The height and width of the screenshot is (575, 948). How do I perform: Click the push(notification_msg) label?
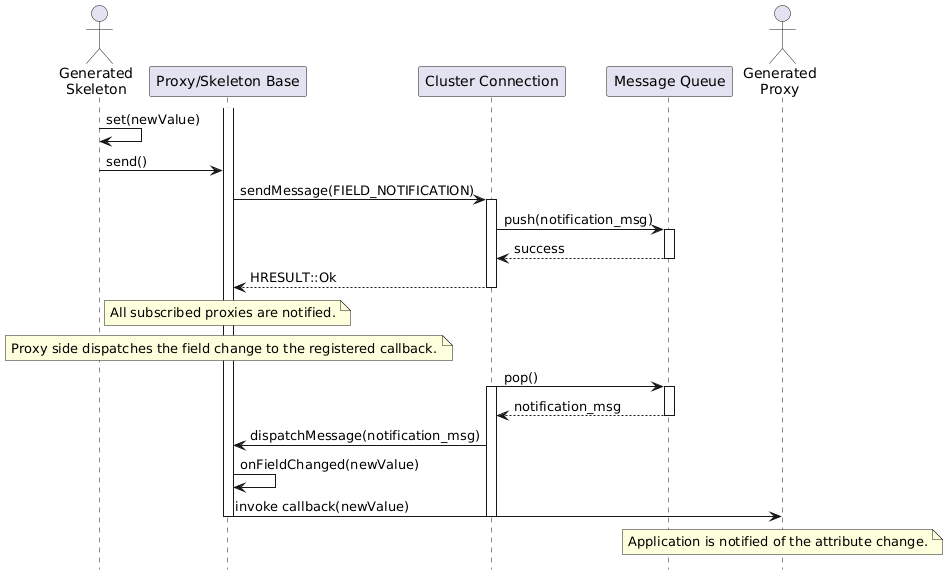coord(578,220)
